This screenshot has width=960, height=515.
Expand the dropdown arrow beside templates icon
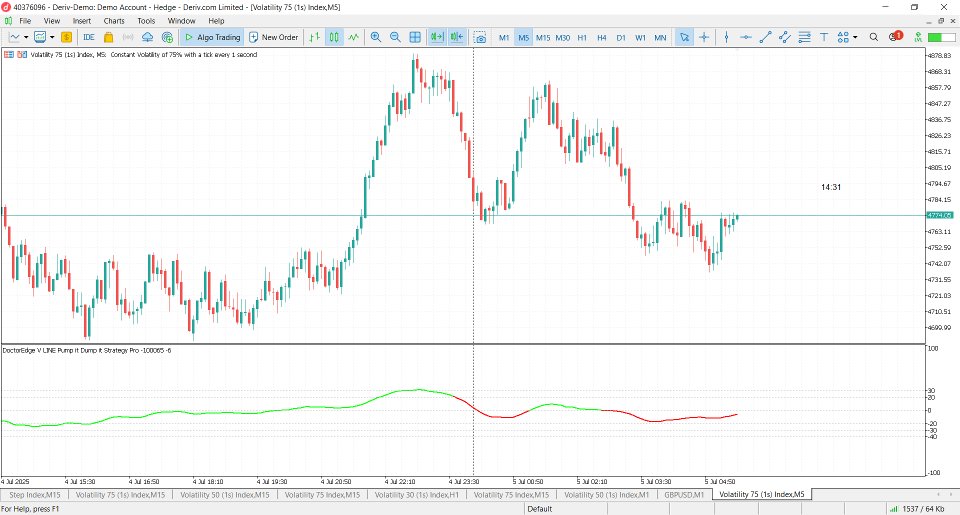[52, 37]
